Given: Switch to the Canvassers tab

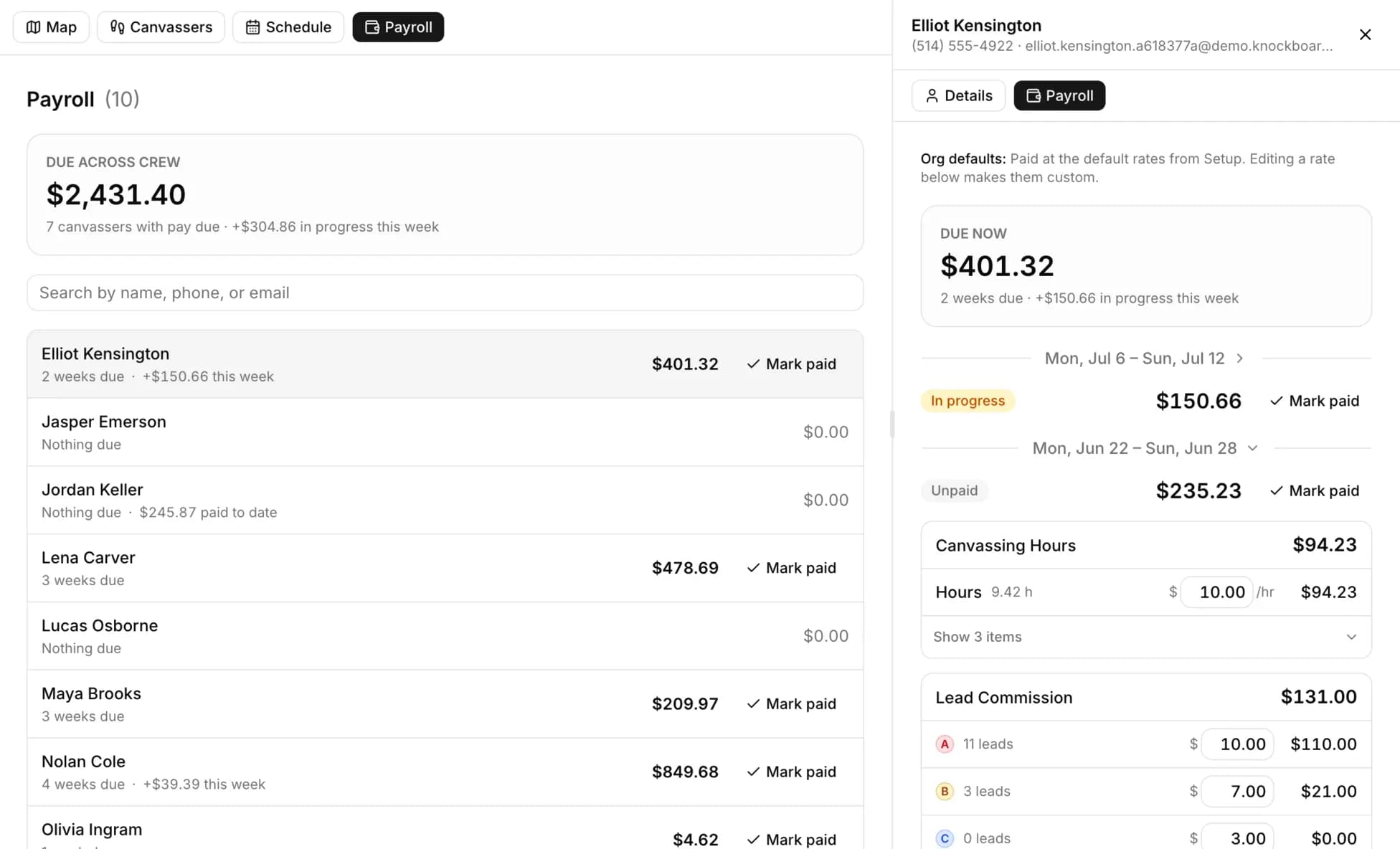Looking at the screenshot, I should pos(161,27).
